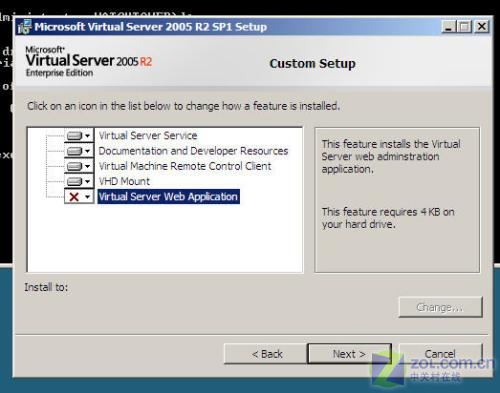Open VHD Mount feature install dropdown

click(x=79, y=181)
